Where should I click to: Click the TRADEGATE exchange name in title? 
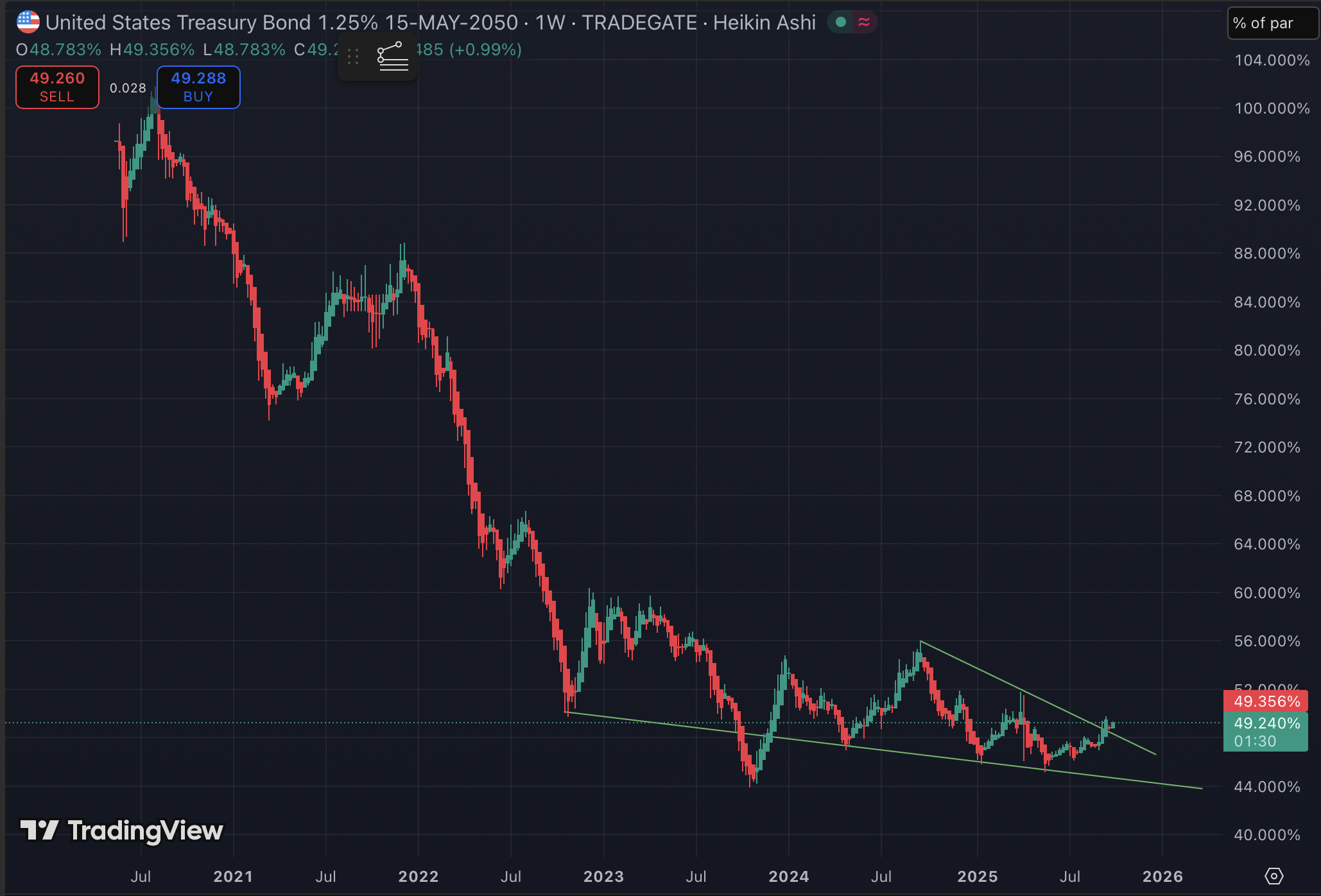pos(639,22)
